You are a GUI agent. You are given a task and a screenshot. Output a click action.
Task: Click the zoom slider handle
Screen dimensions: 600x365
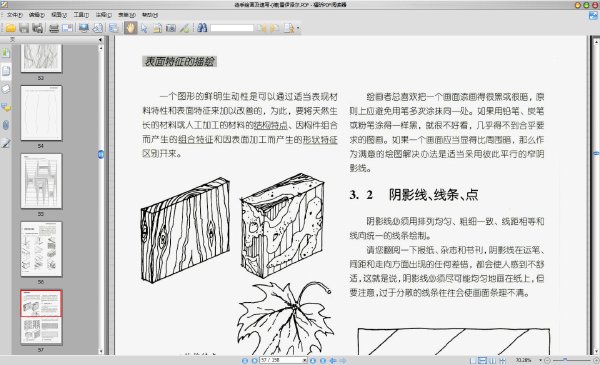[x=565, y=360]
